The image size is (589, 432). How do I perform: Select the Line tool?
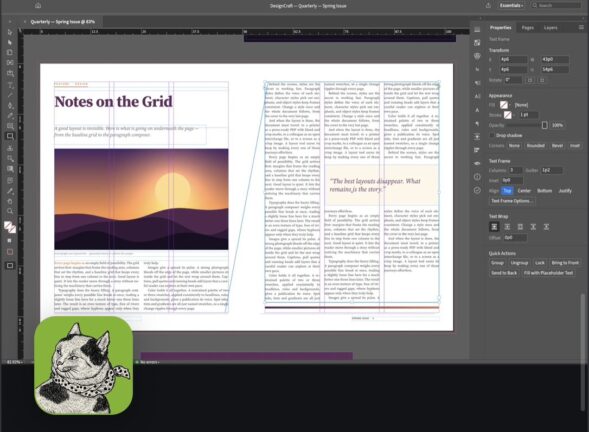(10, 95)
